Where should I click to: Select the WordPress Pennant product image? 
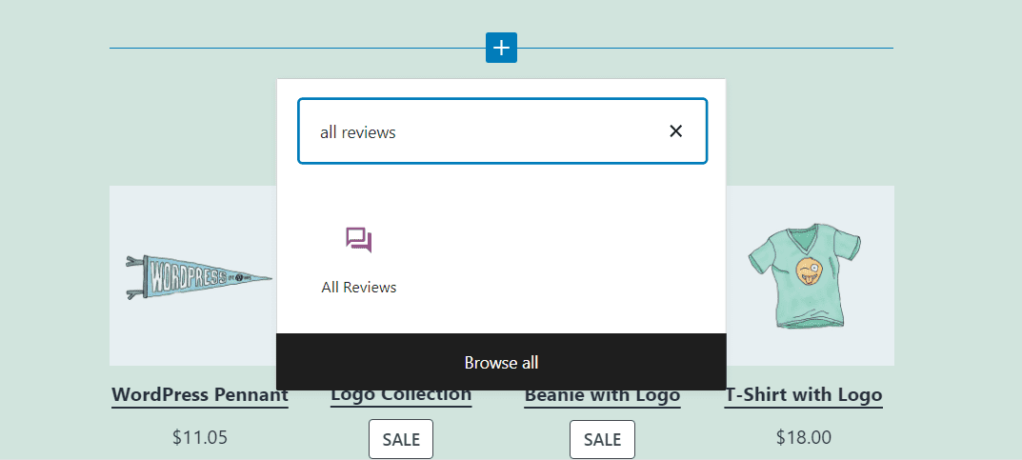193,275
